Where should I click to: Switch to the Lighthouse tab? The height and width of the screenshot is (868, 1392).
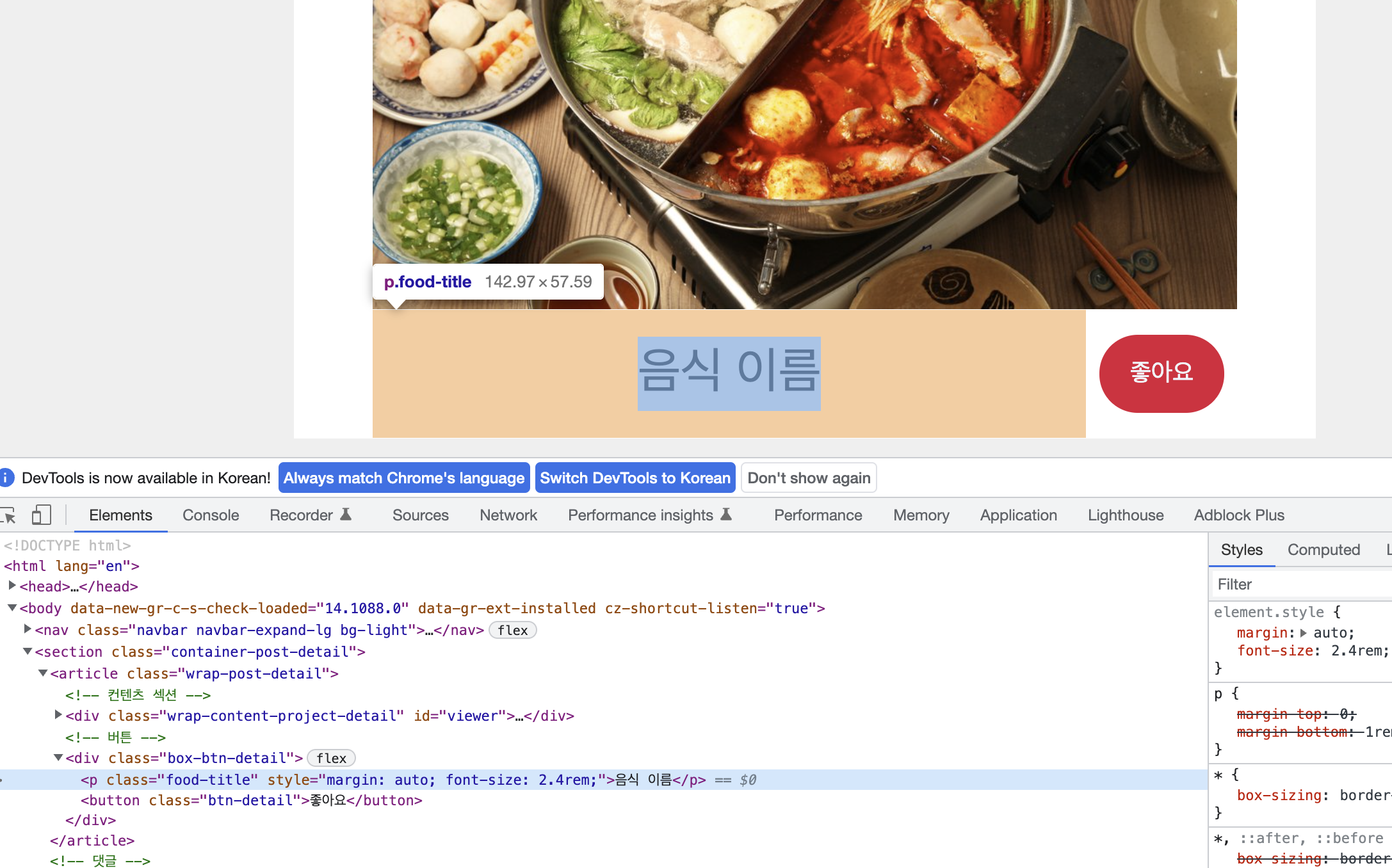(1126, 515)
